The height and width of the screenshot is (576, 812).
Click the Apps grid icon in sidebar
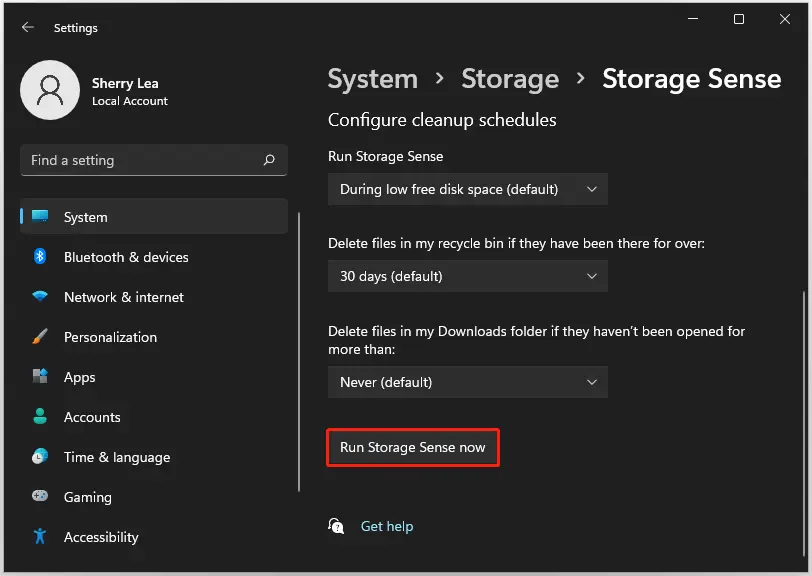pos(40,377)
